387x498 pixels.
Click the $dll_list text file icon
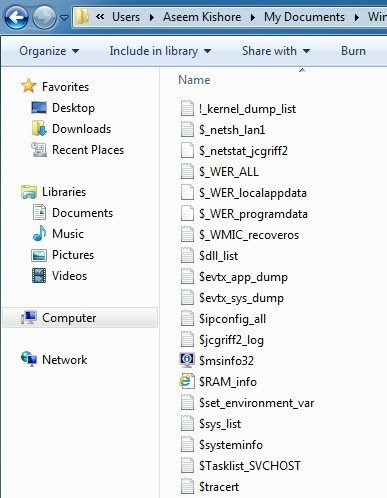[x=187, y=255]
